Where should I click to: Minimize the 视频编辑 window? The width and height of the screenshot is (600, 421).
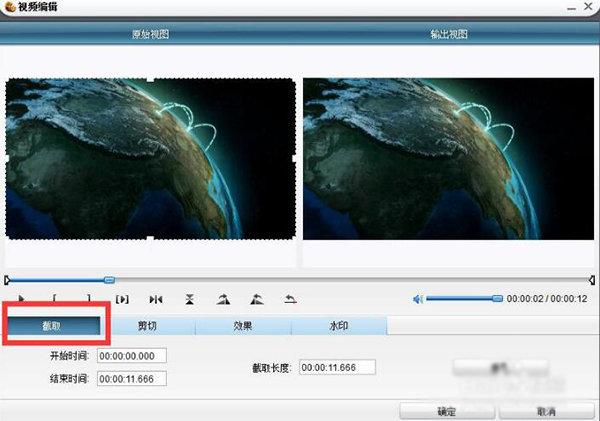(x=572, y=7)
